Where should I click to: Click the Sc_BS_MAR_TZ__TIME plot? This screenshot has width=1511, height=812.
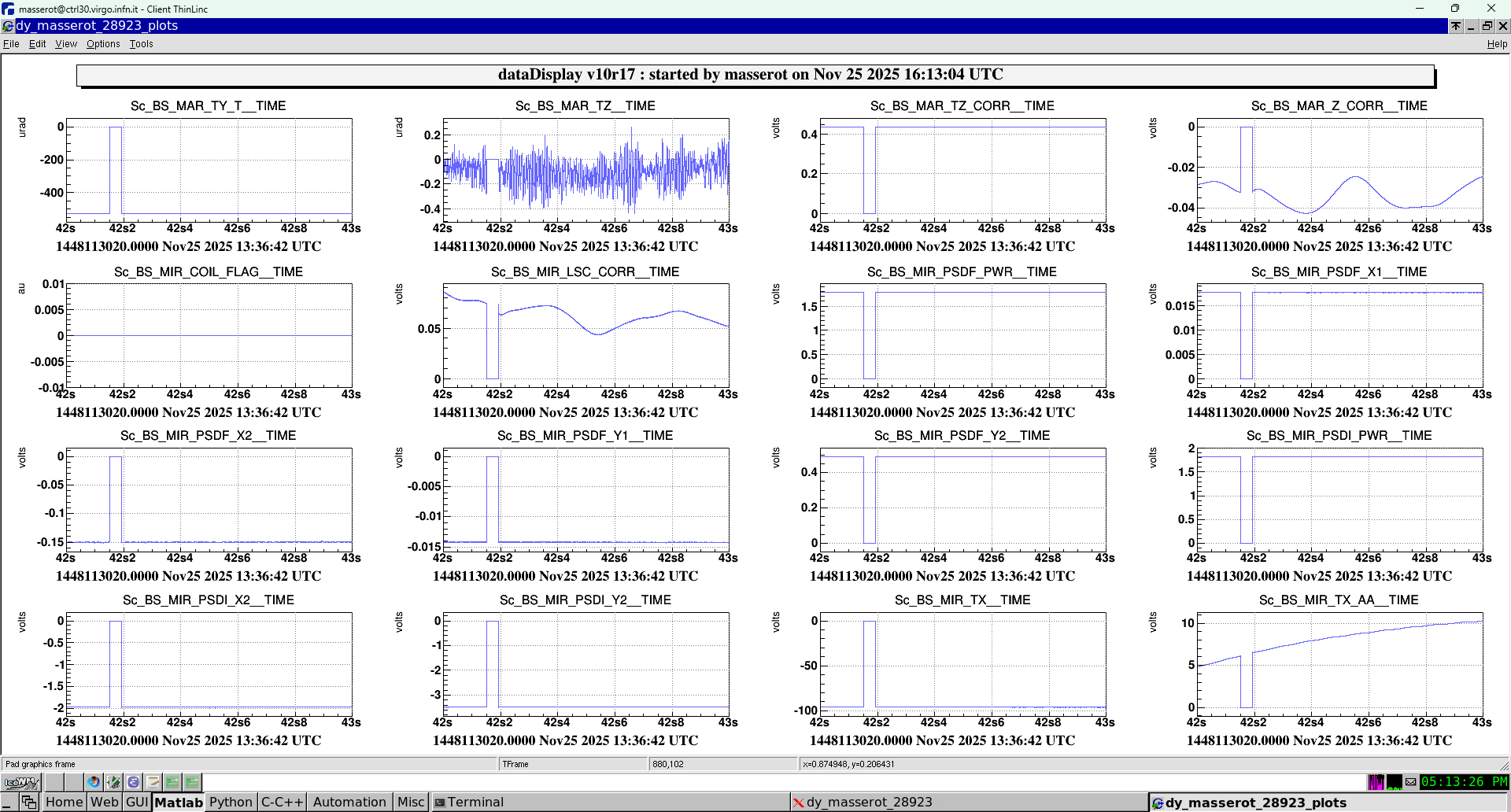tap(586, 170)
